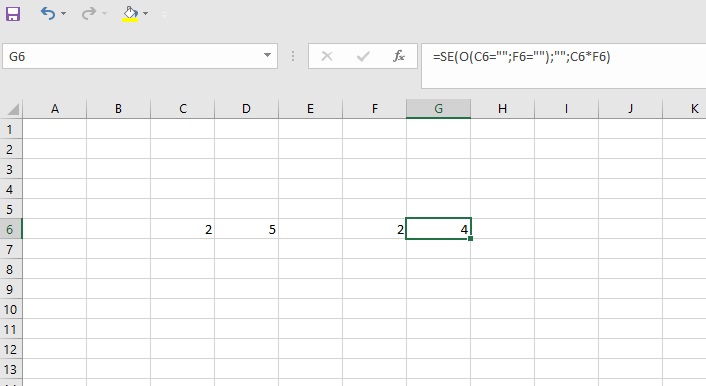Click cell G6 containing 4
The height and width of the screenshot is (386, 706).
tap(439, 229)
